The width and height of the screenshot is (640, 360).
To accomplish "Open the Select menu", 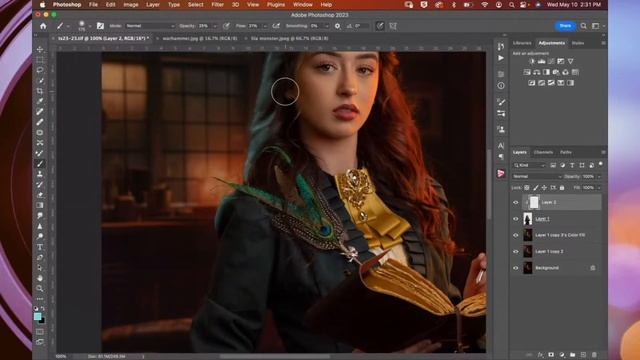I will pos(196,4).
